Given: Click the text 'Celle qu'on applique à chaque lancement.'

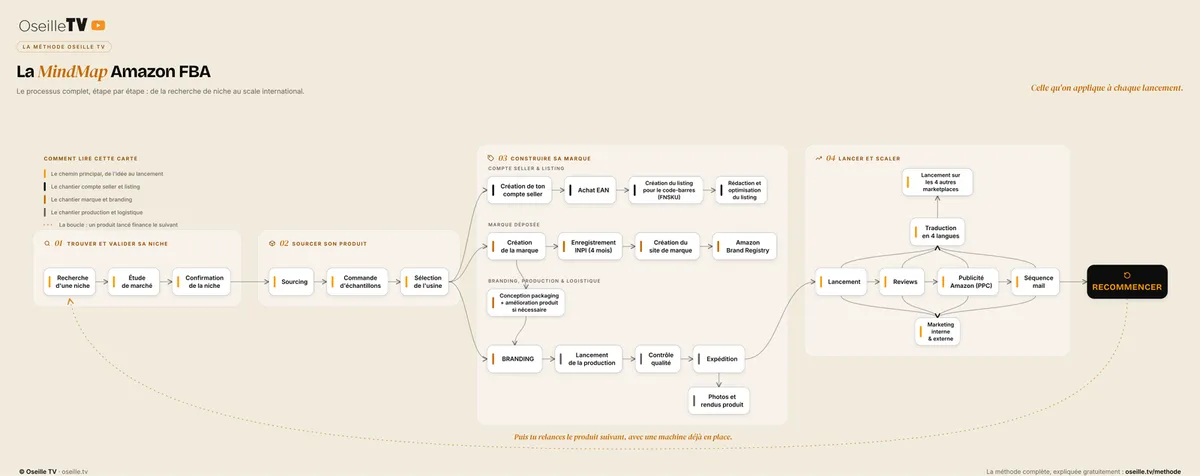Looking at the screenshot, I should pyautogui.click(x=1107, y=88).
